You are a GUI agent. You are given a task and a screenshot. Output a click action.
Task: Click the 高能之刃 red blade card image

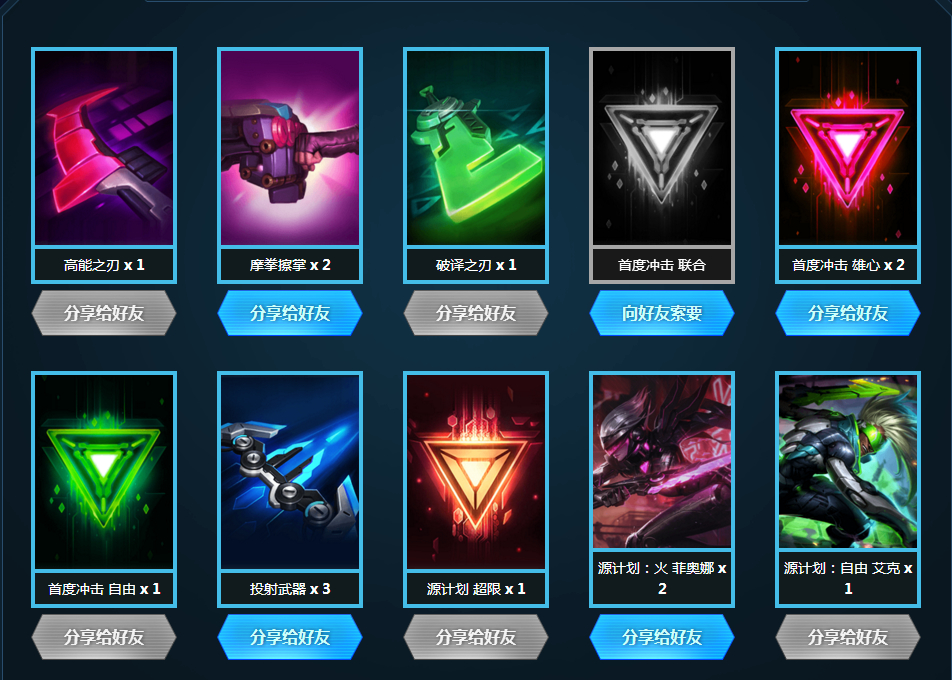click(104, 148)
